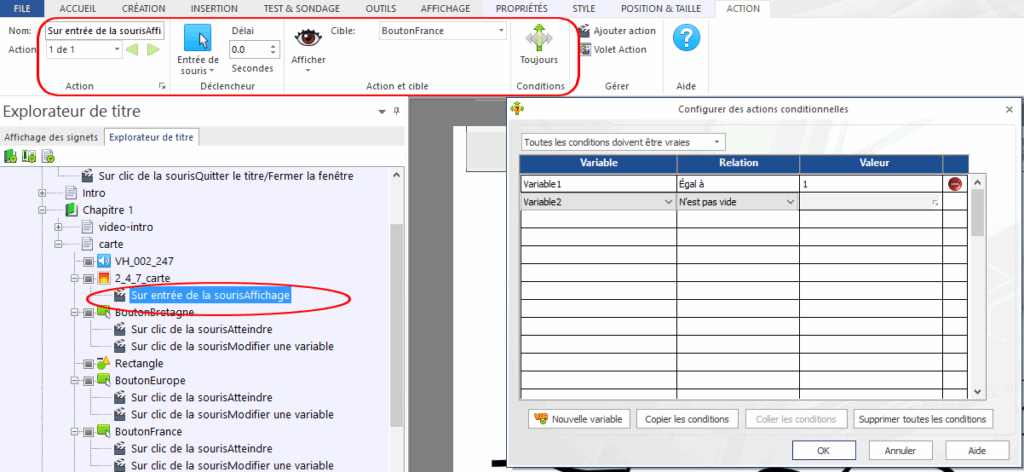1024x472 pixels.
Task: Click the Ajouter action icon
Action: 584,31
